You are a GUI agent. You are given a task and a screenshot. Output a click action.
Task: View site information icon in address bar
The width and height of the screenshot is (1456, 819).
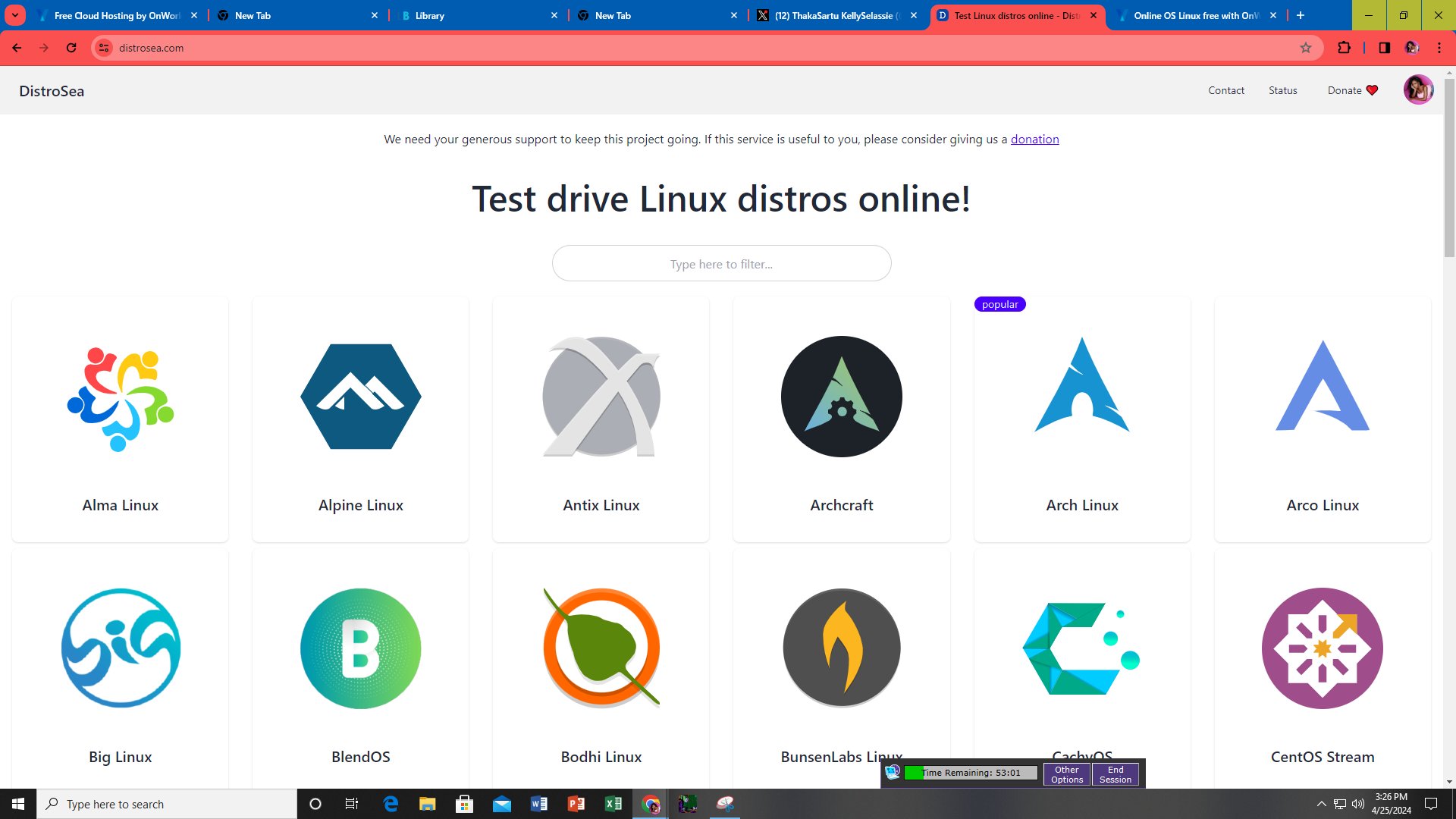105,48
